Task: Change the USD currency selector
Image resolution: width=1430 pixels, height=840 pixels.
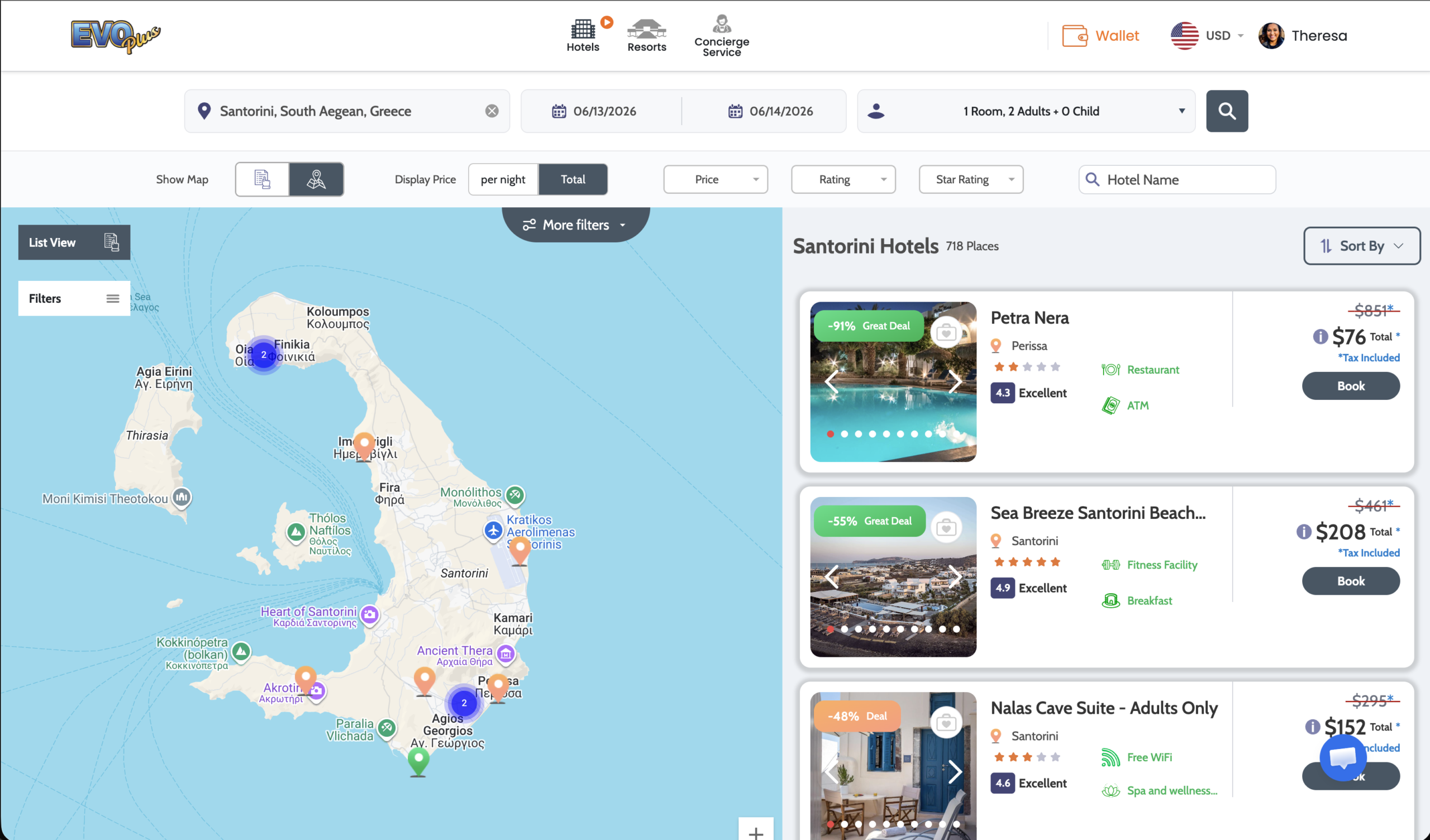Action: tap(1207, 36)
